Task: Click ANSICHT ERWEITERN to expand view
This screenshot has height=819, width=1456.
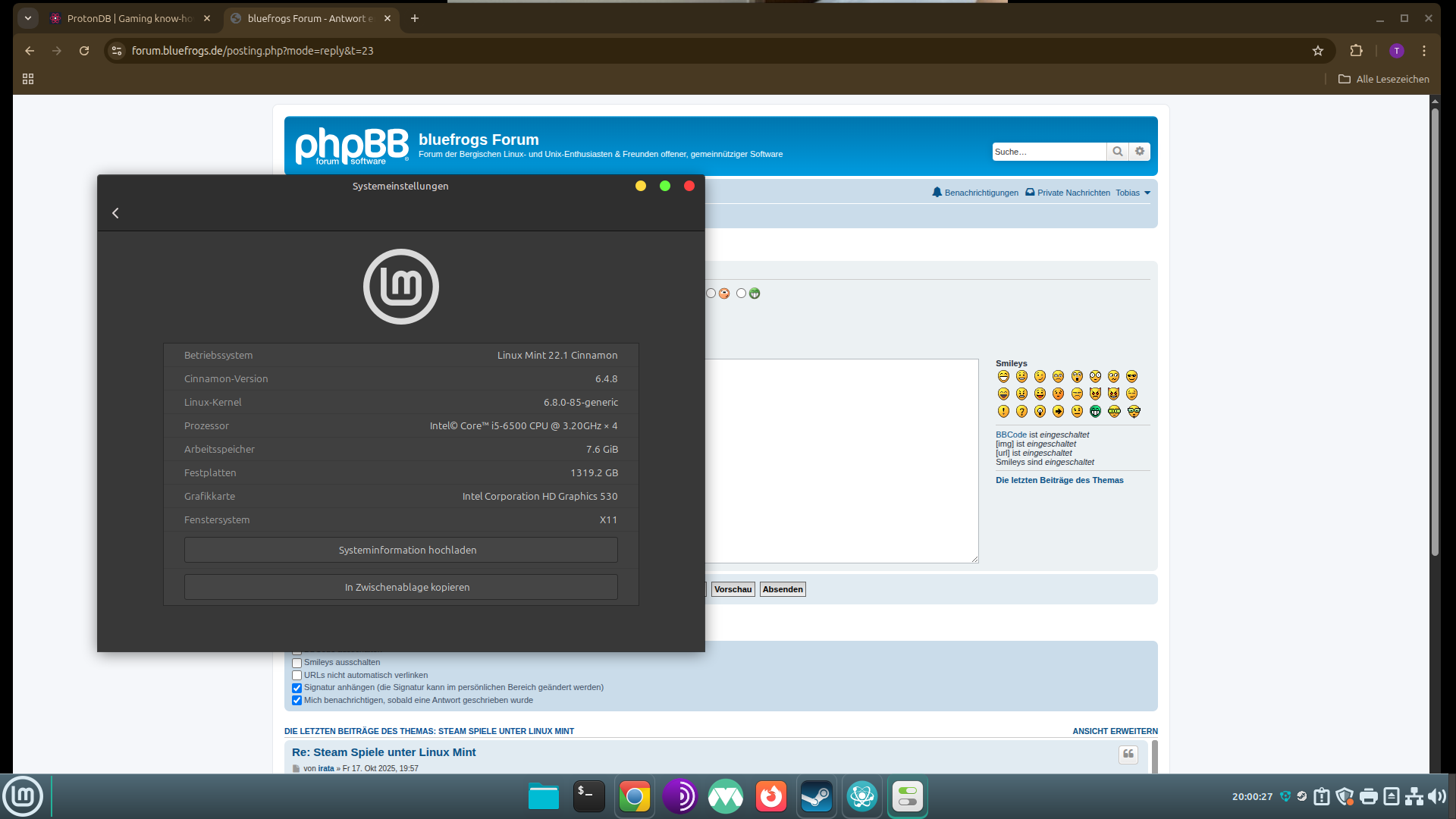Action: (x=1115, y=731)
